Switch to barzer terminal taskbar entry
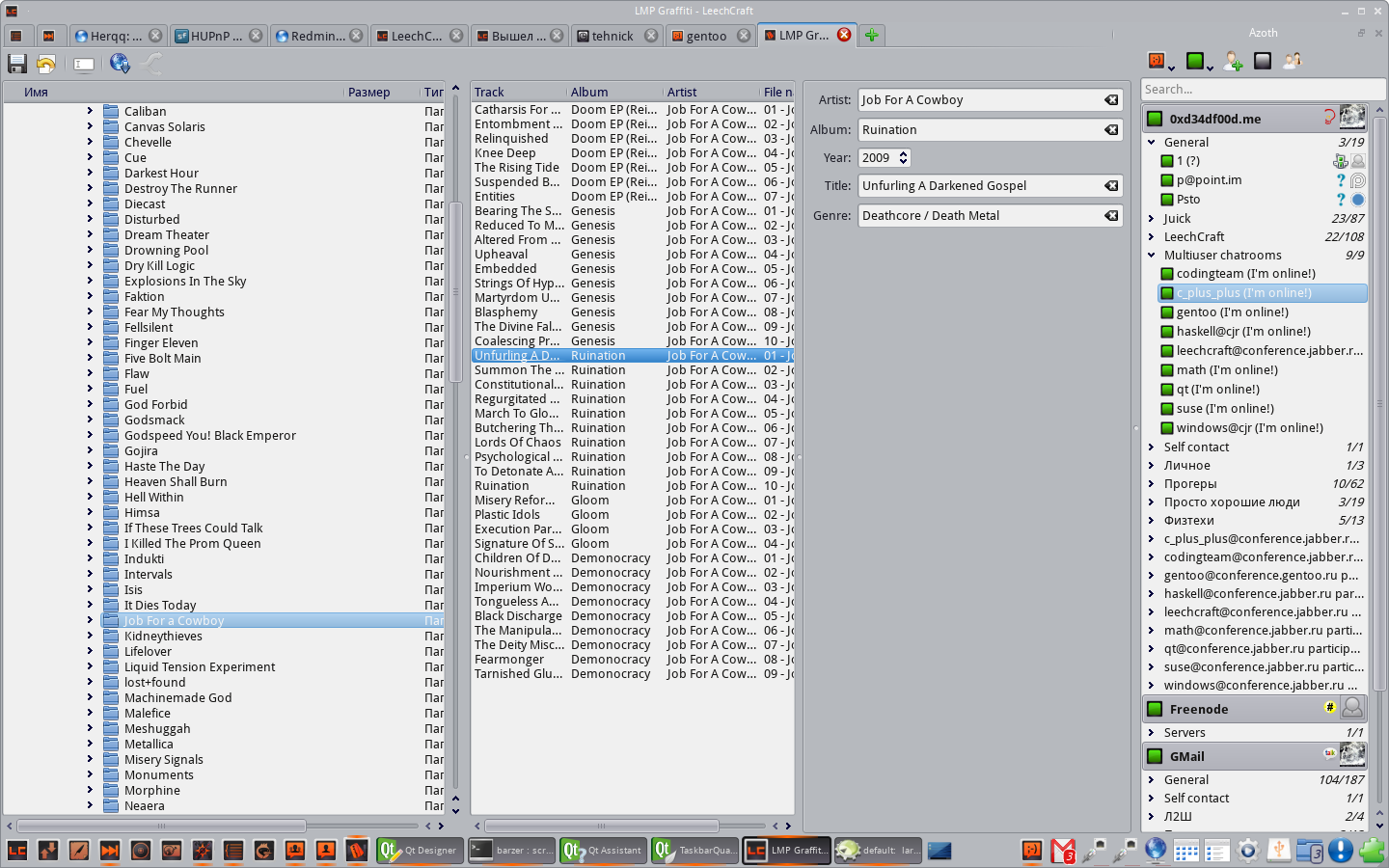1389x868 pixels. (x=512, y=851)
